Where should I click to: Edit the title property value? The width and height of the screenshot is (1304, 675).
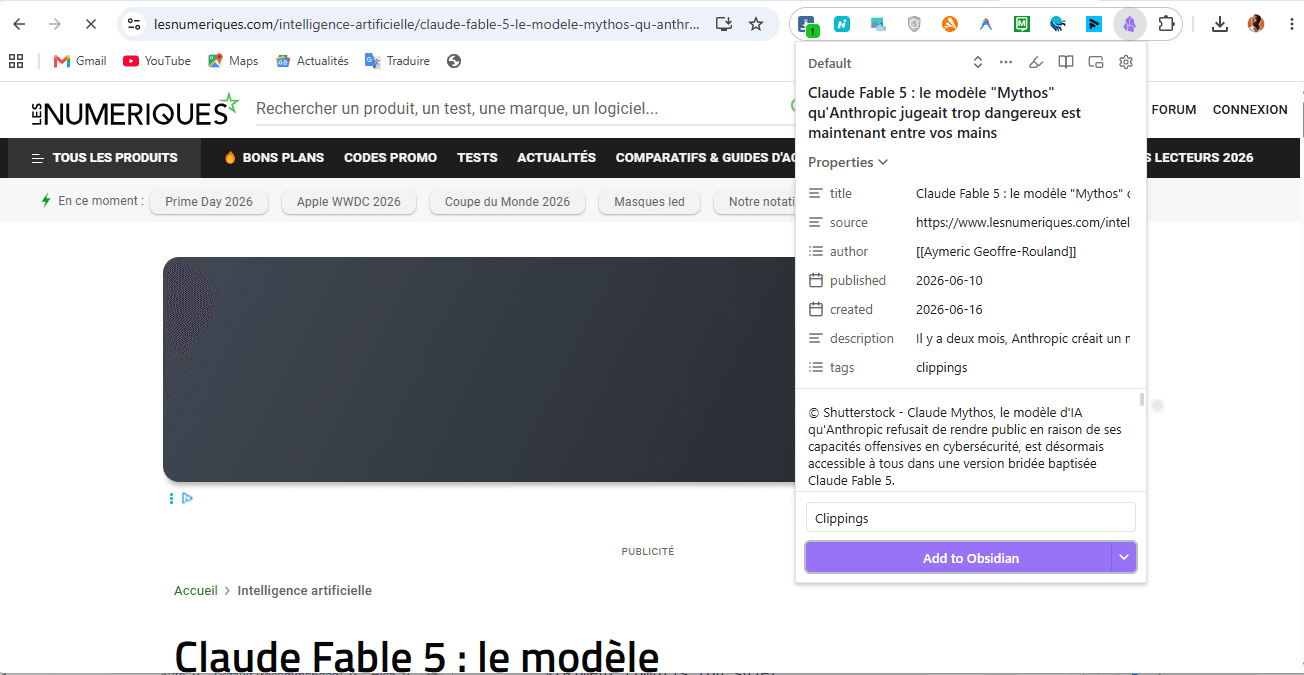1023,193
